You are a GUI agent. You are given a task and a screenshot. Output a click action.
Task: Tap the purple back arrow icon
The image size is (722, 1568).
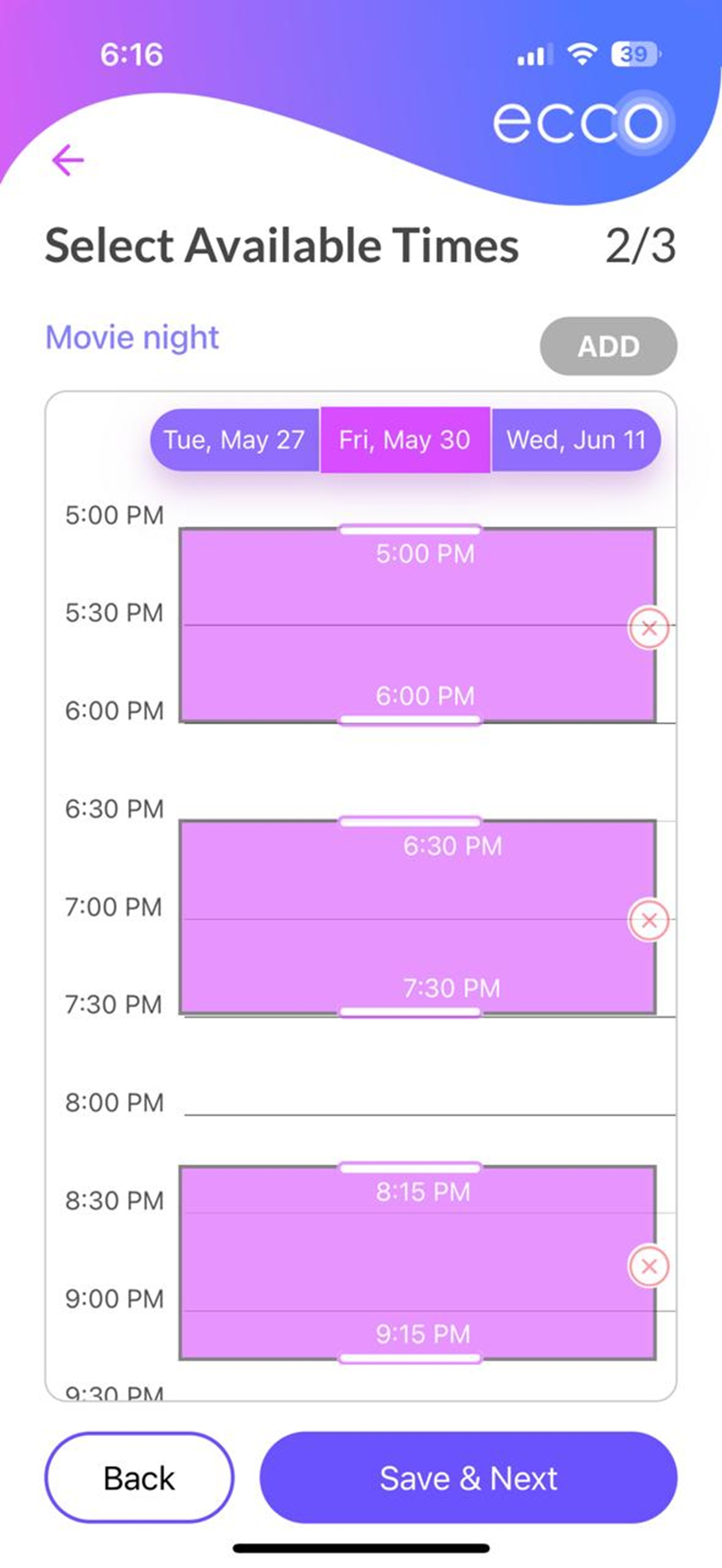pyautogui.click(x=68, y=160)
